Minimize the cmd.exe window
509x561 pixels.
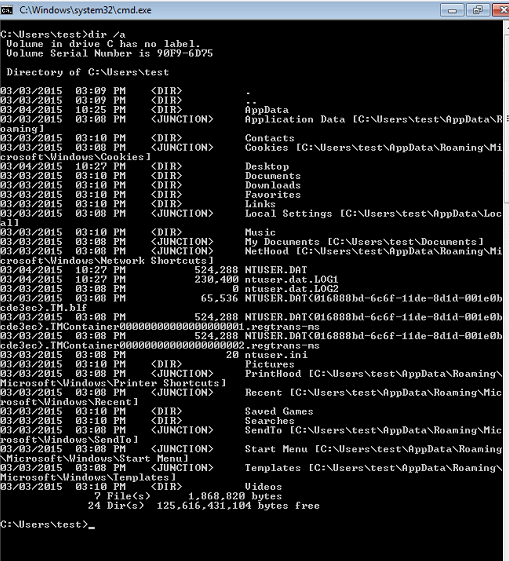452,10
